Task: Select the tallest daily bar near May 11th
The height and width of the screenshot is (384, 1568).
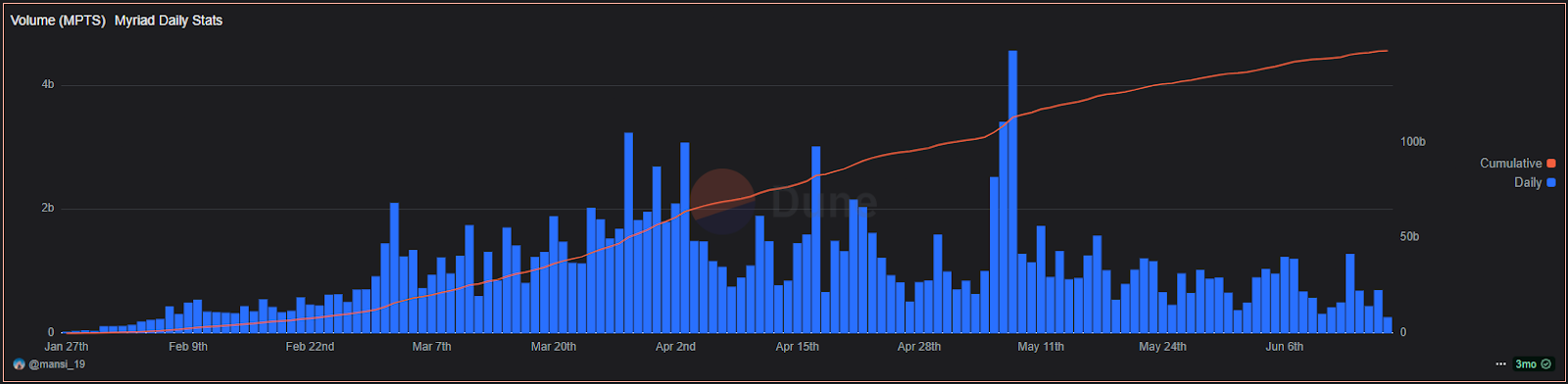Action: (x=1012, y=191)
